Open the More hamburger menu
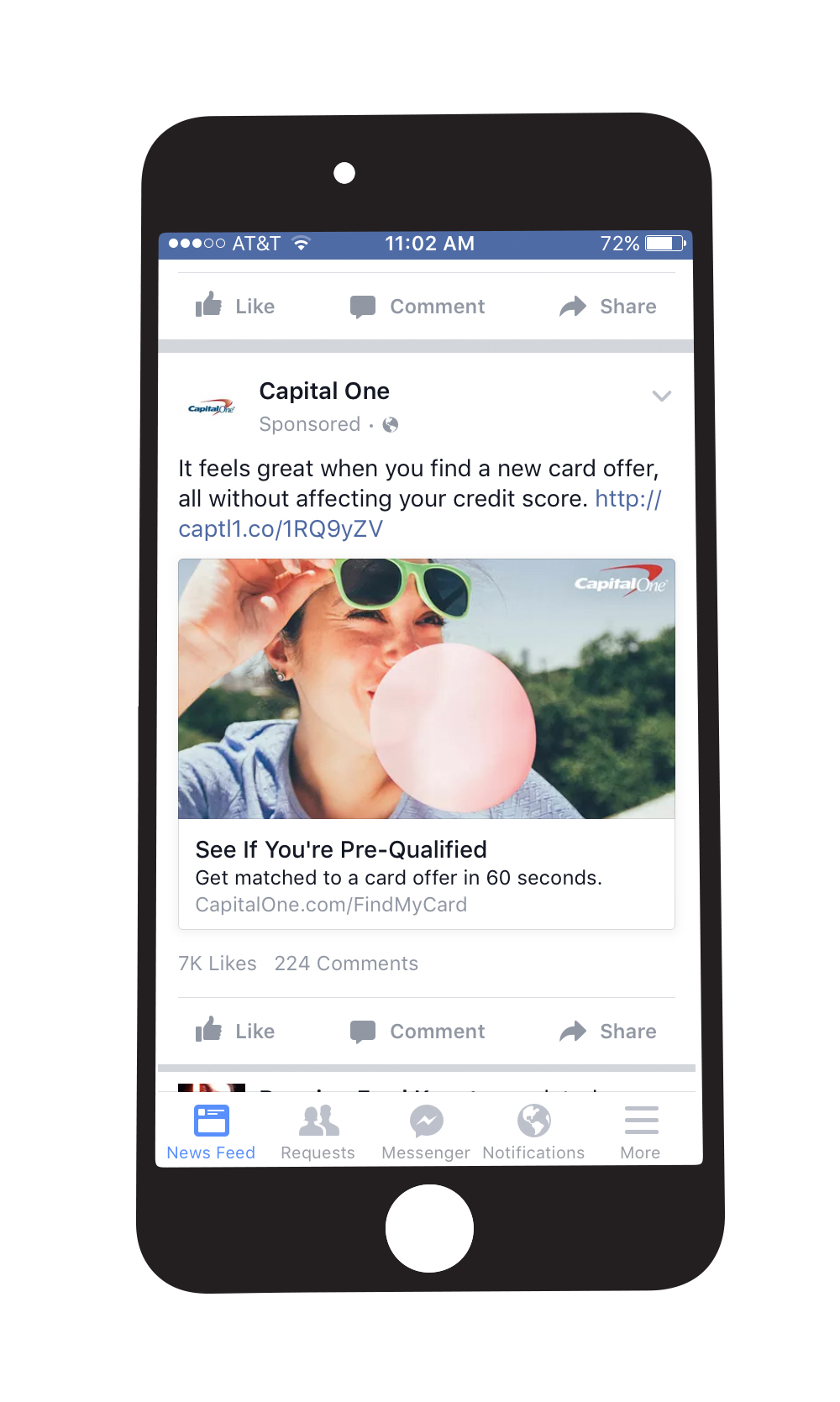Image resolution: width=840 pixels, height=1402 pixels. click(x=641, y=1132)
